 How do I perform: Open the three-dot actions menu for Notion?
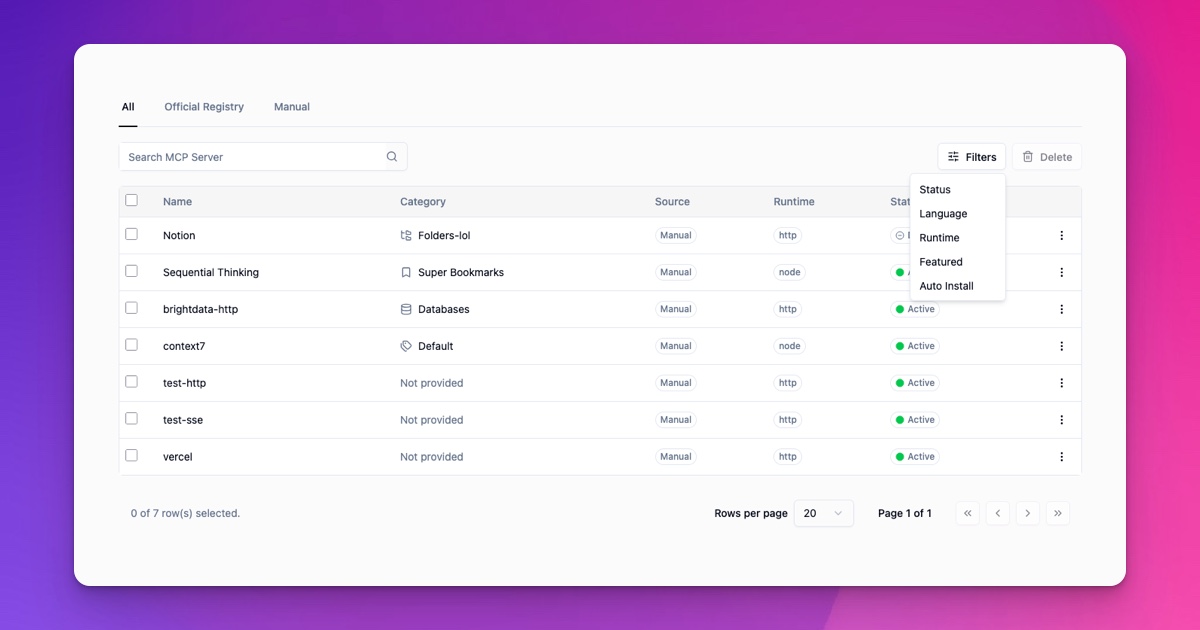click(1062, 235)
